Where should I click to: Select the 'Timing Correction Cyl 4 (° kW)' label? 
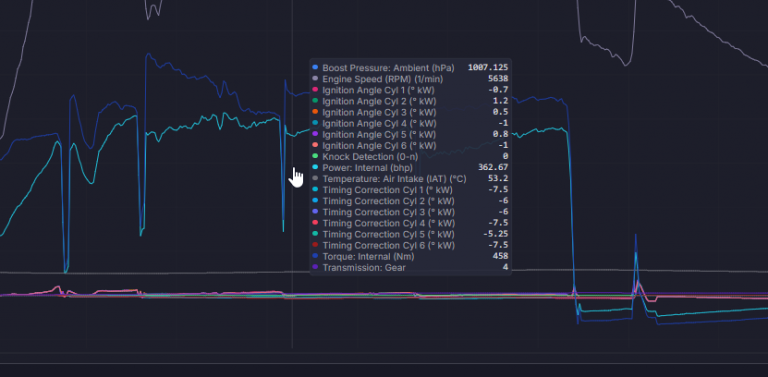pos(388,223)
